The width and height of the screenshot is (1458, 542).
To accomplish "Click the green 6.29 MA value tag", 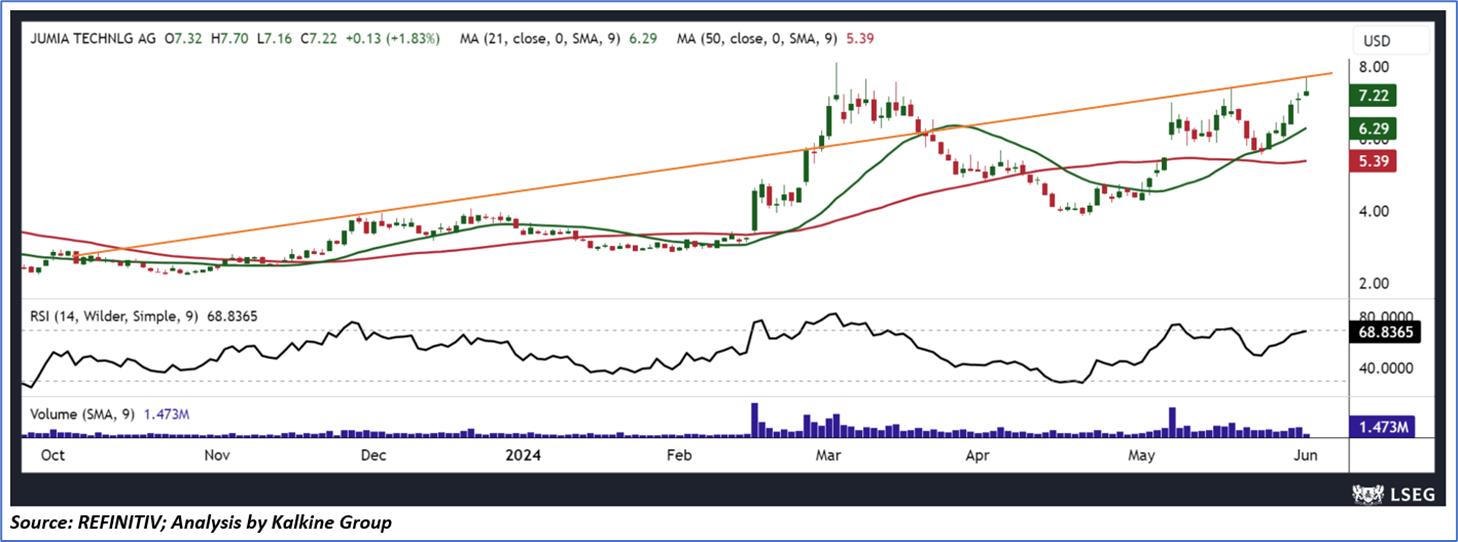I will coord(1372,129).
